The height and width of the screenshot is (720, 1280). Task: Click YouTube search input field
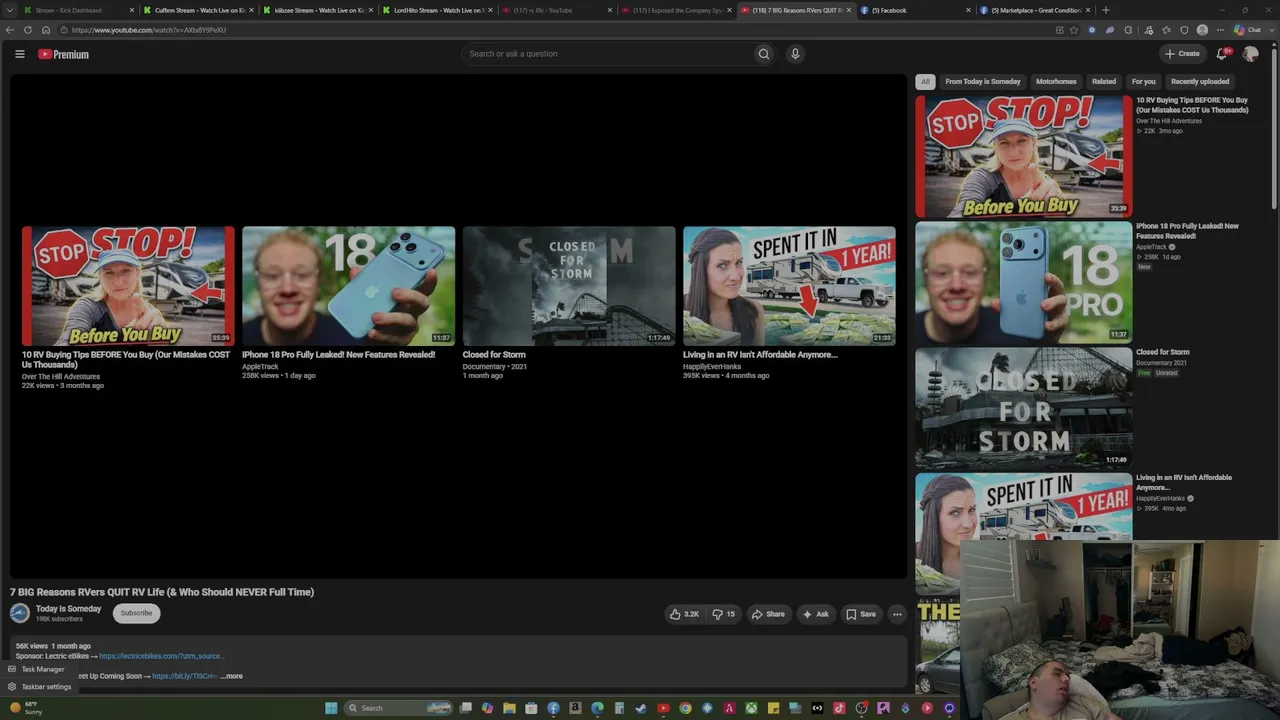point(608,54)
